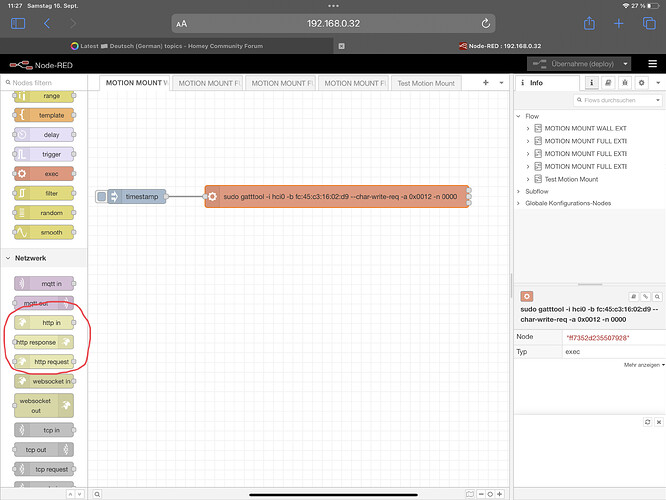Switch to Homey Community Forum browser tab

[167, 46]
